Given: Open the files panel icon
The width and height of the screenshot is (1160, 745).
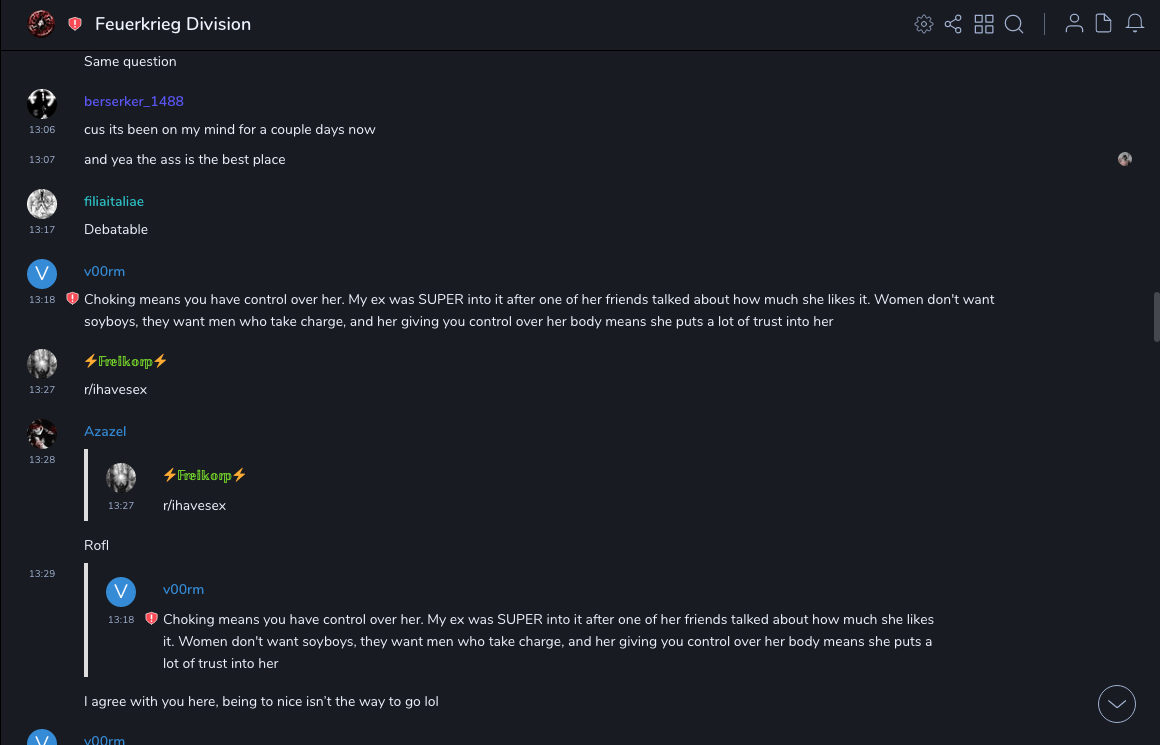Looking at the screenshot, I should pyautogui.click(x=1104, y=24).
